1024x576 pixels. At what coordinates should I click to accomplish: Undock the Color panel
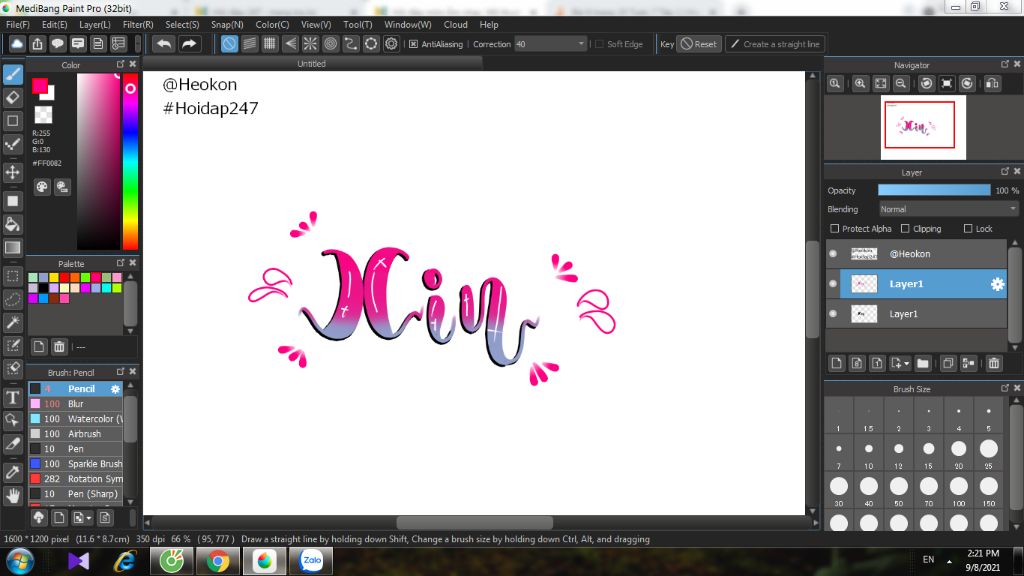coord(120,64)
